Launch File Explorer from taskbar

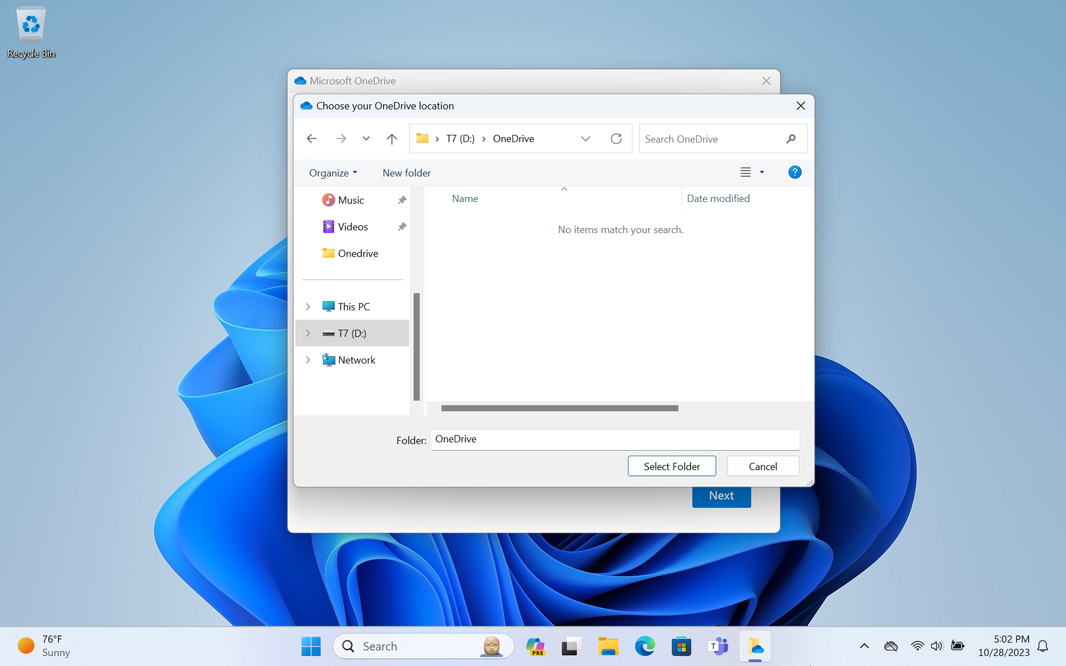(x=608, y=646)
